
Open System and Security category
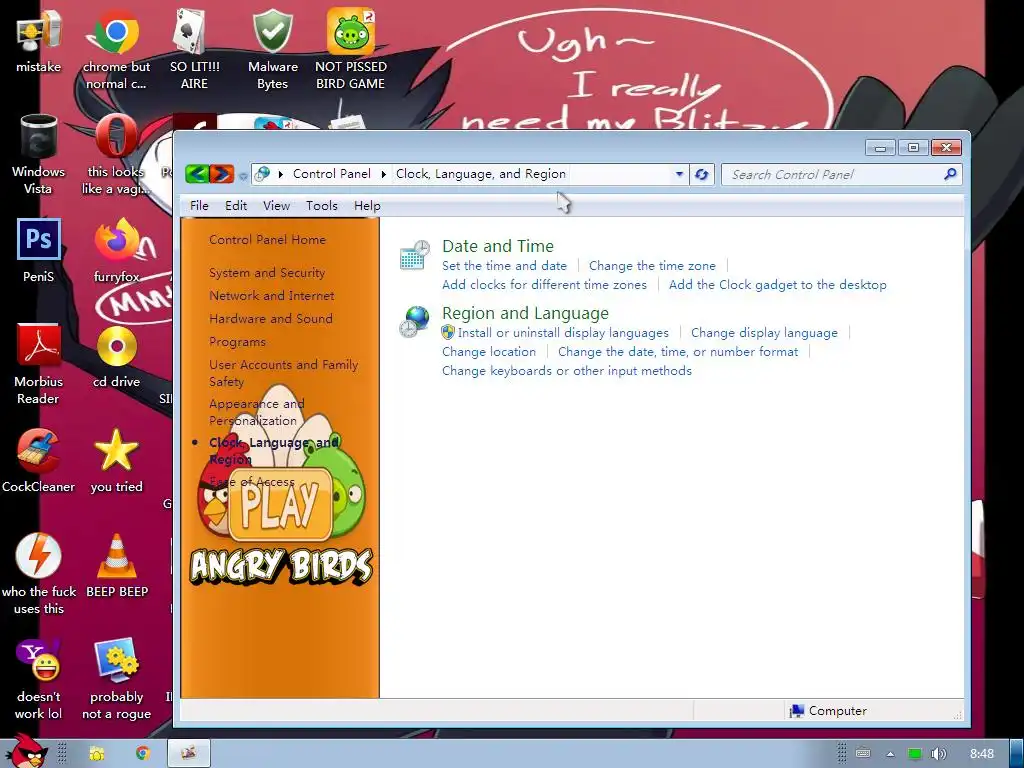(x=266, y=273)
